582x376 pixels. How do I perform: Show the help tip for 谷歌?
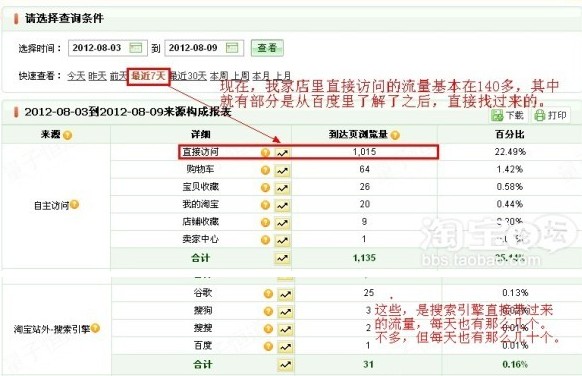coord(268,294)
